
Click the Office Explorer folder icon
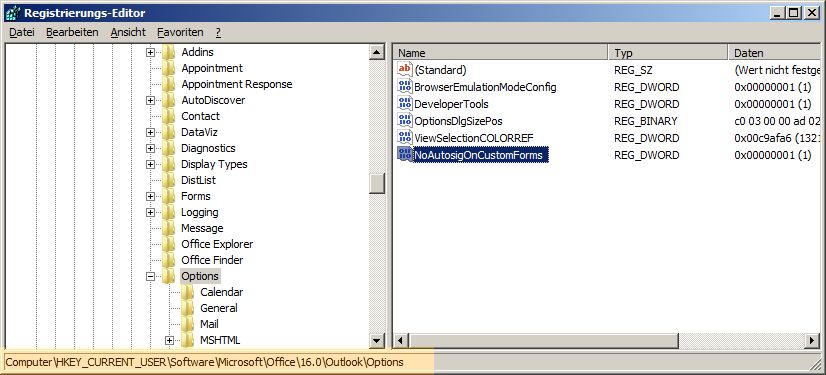click(x=169, y=244)
